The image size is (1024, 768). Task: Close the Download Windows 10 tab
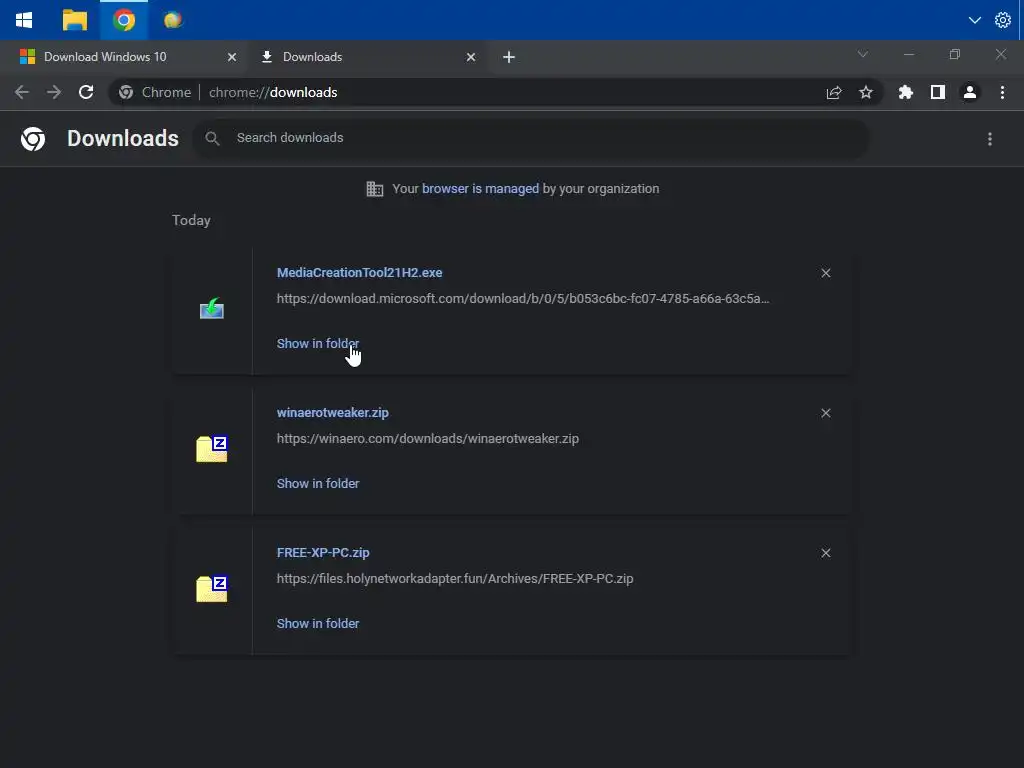pos(232,57)
